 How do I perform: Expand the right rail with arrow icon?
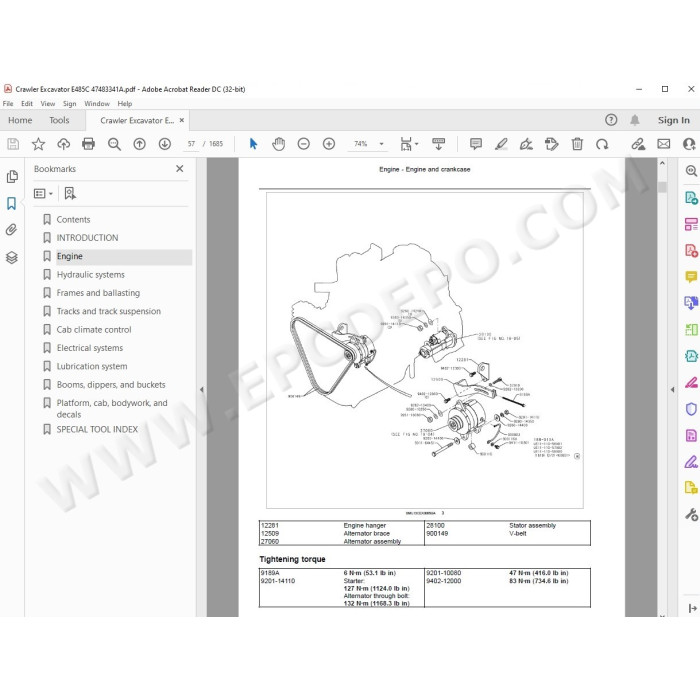point(692,608)
